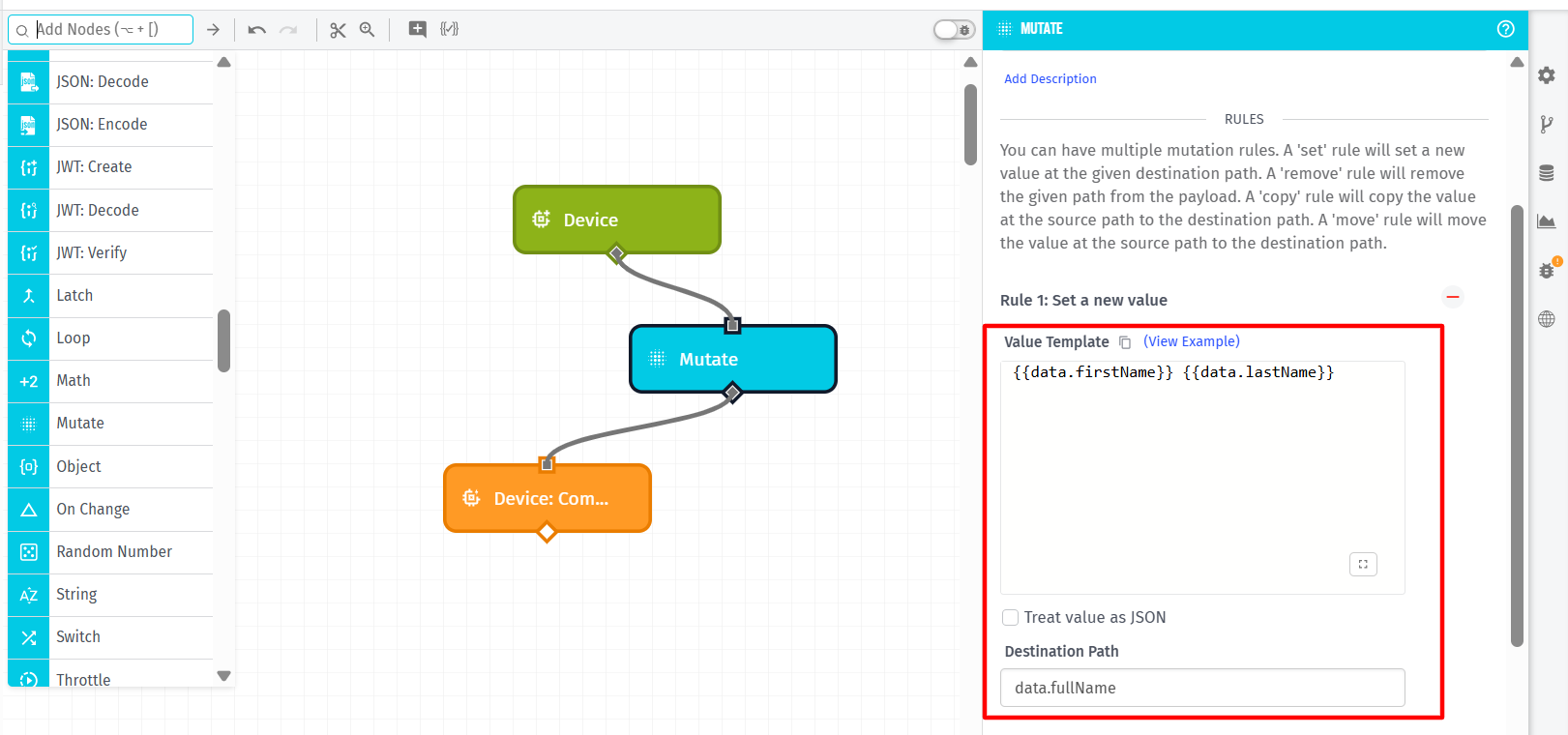1568x735 pixels.
Task: Pick the Loop node from palette
Action: [x=110, y=338]
